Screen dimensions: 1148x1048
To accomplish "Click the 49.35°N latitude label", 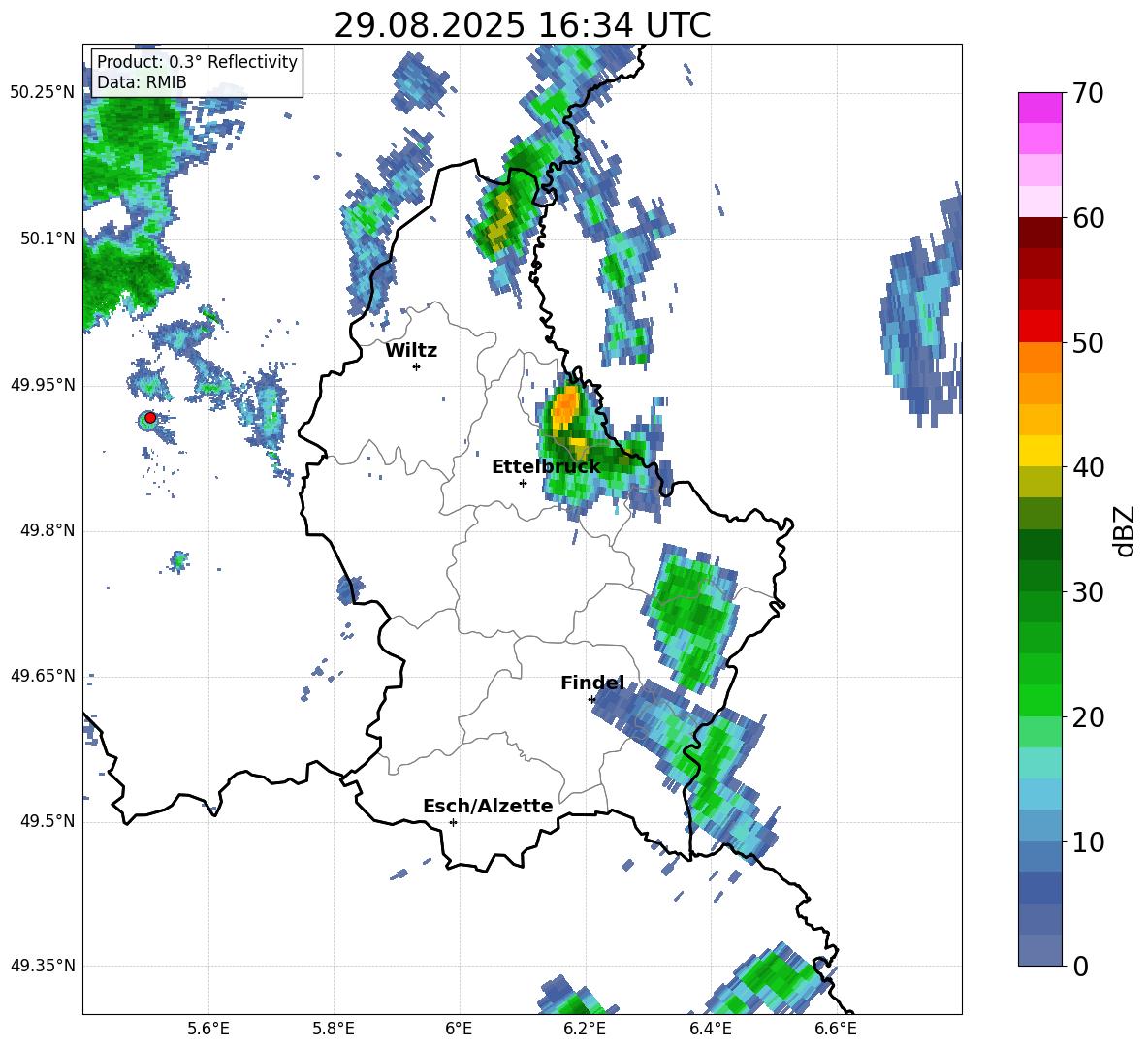I will [43, 966].
